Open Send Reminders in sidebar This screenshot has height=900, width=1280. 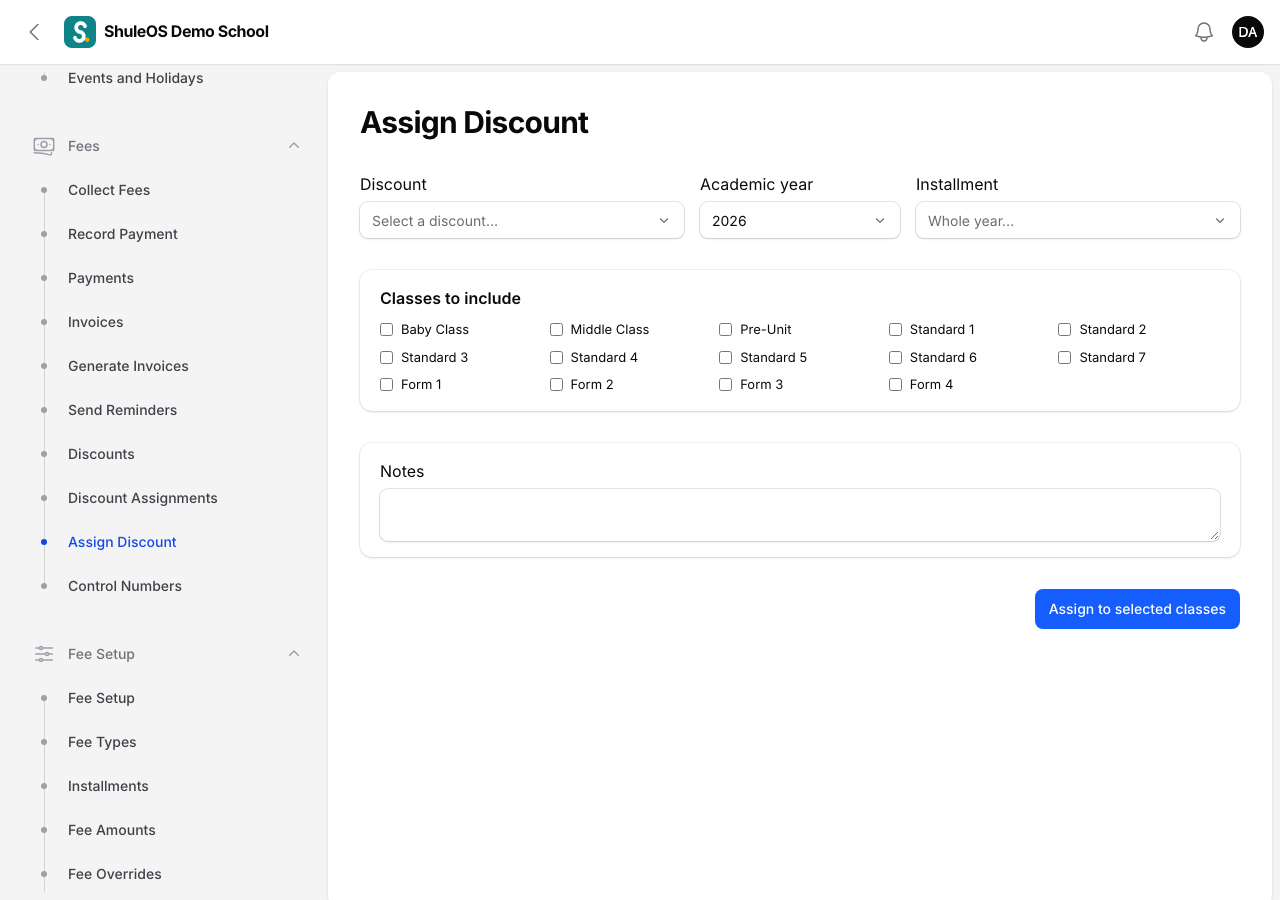click(122, 410)
